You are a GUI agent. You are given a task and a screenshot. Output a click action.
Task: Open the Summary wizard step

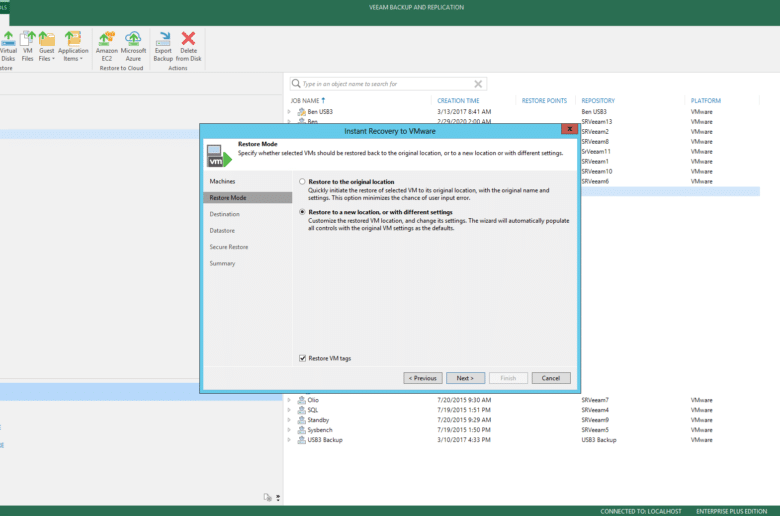(222, 263)
